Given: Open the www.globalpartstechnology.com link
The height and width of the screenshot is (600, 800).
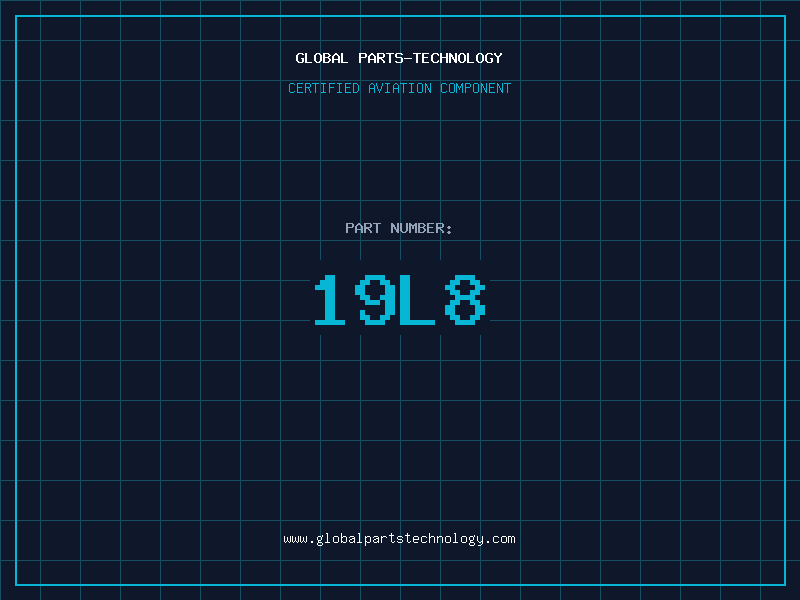Looking at the screenshot, I should [399, 538].
